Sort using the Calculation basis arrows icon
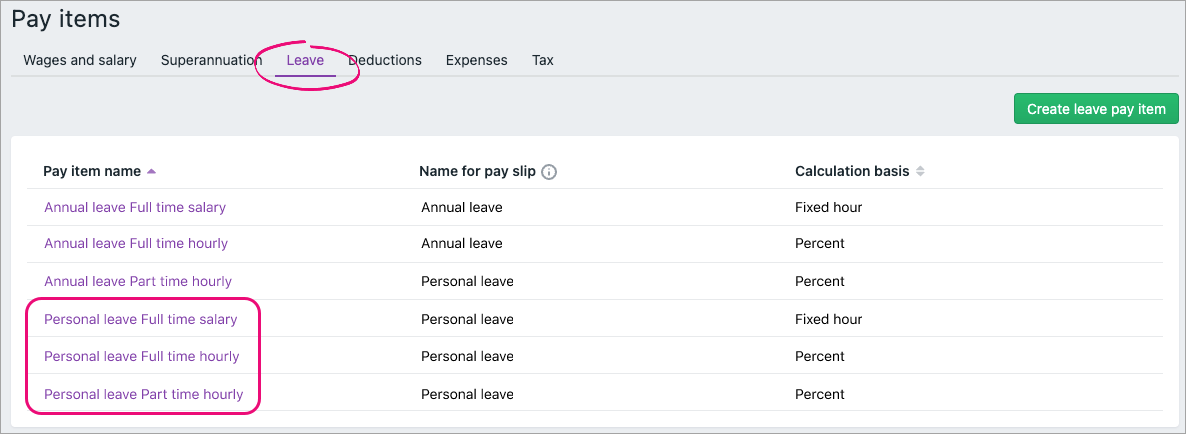 tap(920, 171)
